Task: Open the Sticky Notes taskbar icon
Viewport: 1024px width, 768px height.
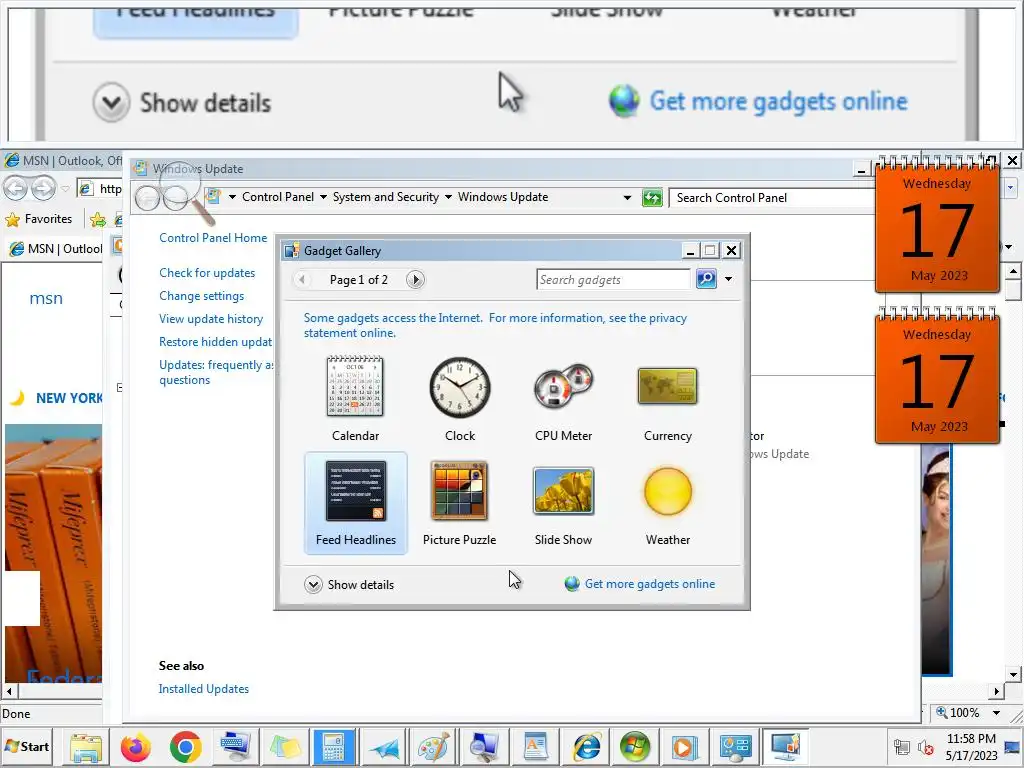Action: coord(285,746)
